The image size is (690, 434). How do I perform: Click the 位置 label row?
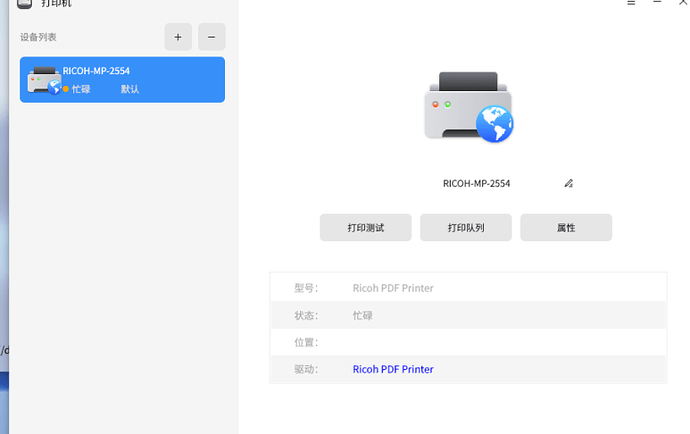pos(468,342)
